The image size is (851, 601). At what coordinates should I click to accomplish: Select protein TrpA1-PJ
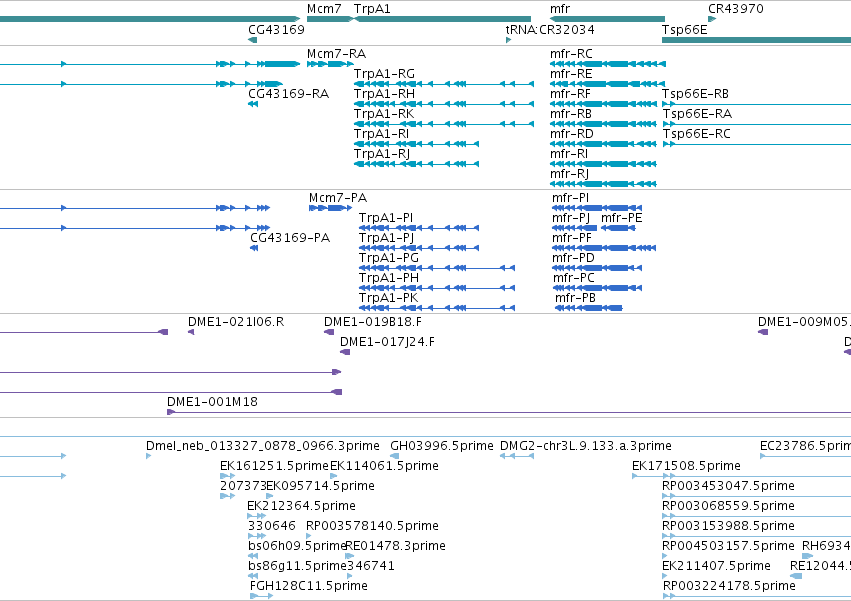[386, 238]
